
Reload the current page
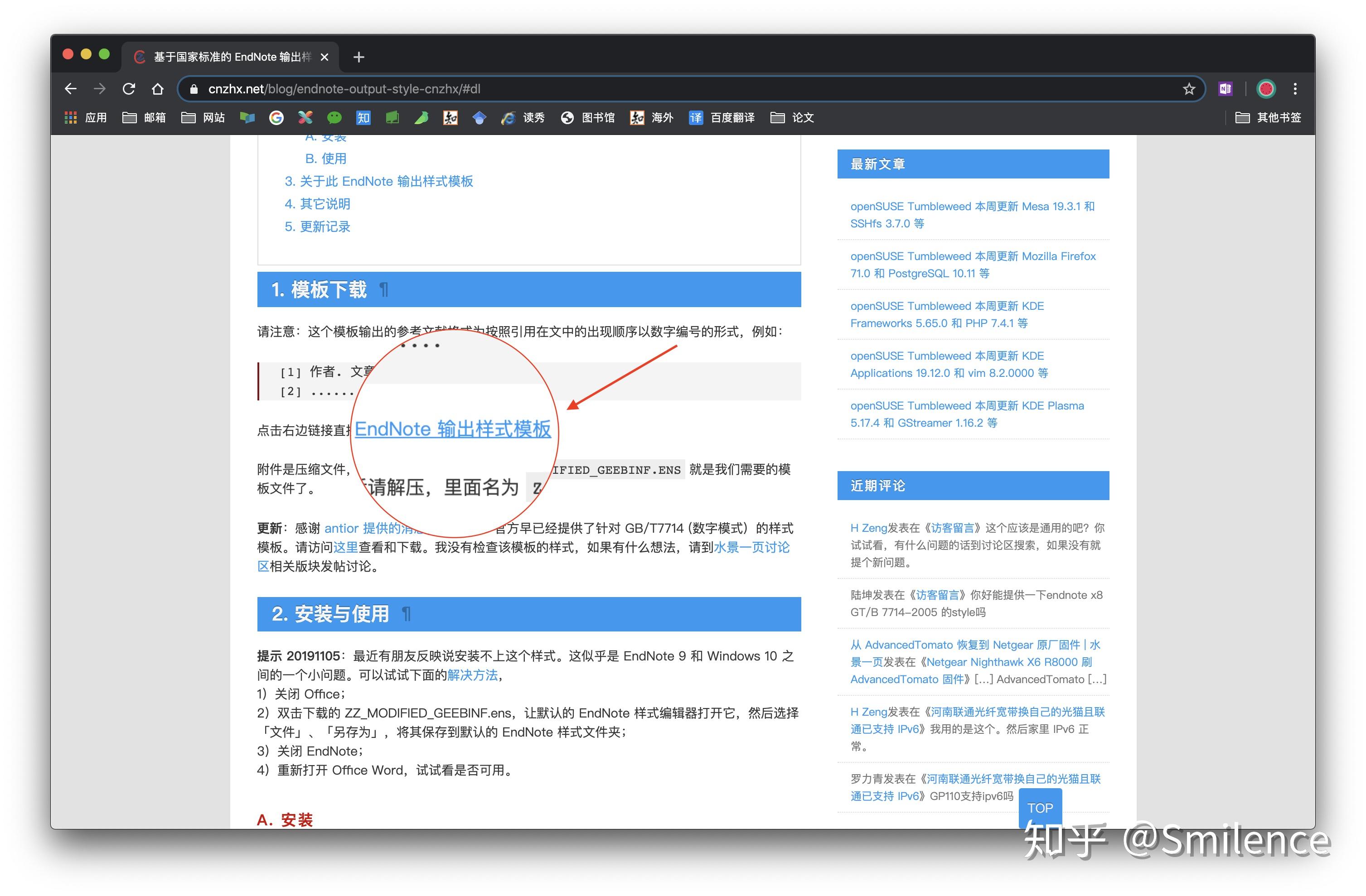(129, 89)
